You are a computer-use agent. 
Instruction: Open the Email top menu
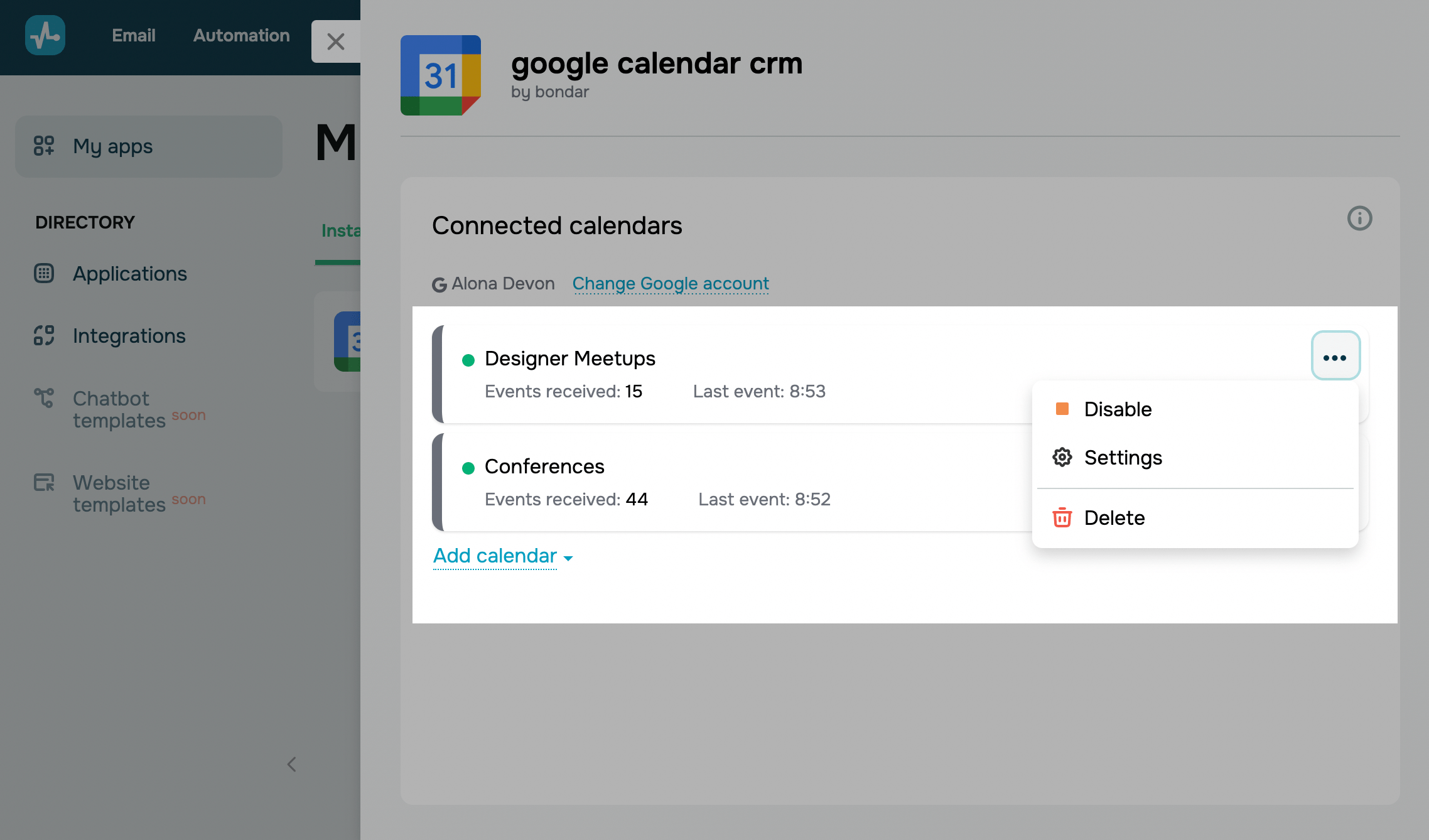[134, 35]
